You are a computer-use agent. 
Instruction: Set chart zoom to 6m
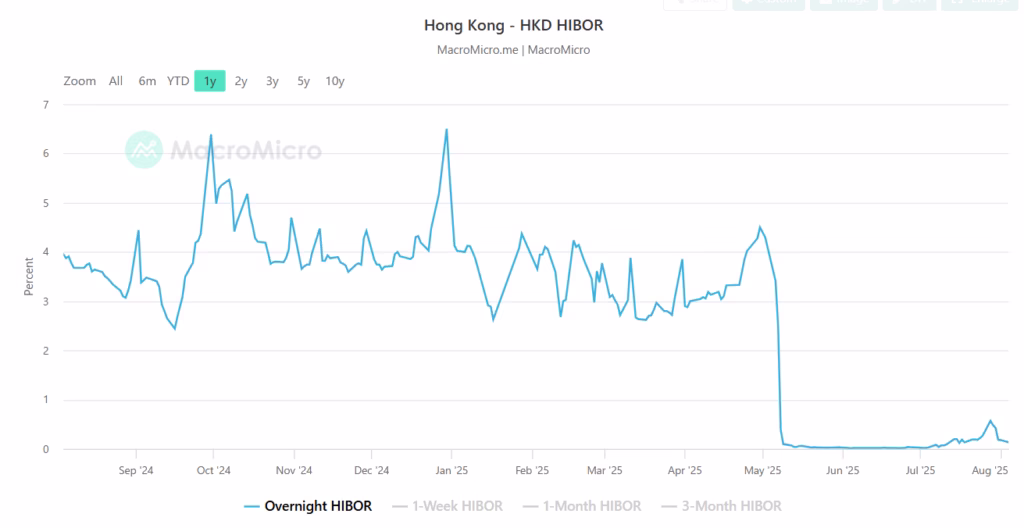point(147,81)
